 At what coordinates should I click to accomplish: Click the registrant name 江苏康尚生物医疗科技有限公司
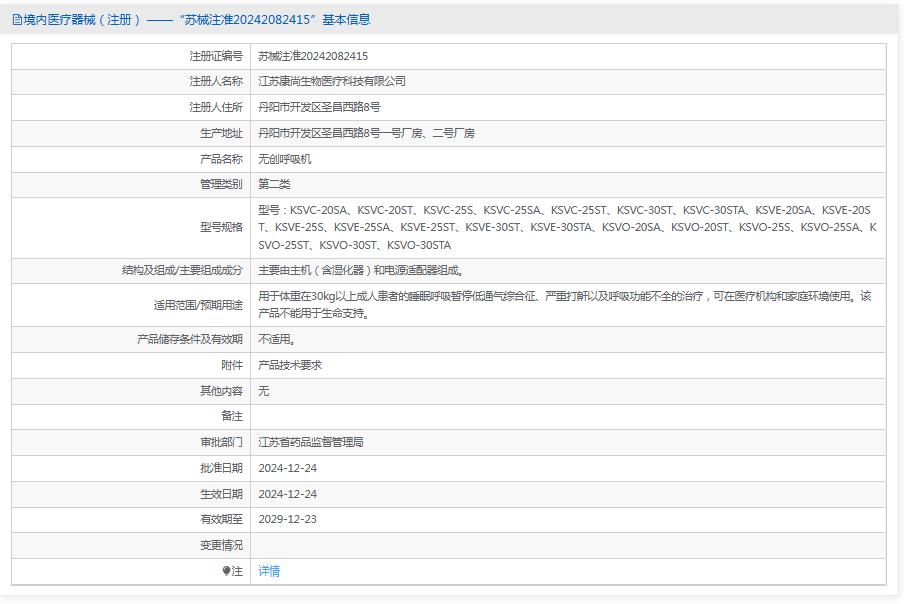[x=332, y=81]
